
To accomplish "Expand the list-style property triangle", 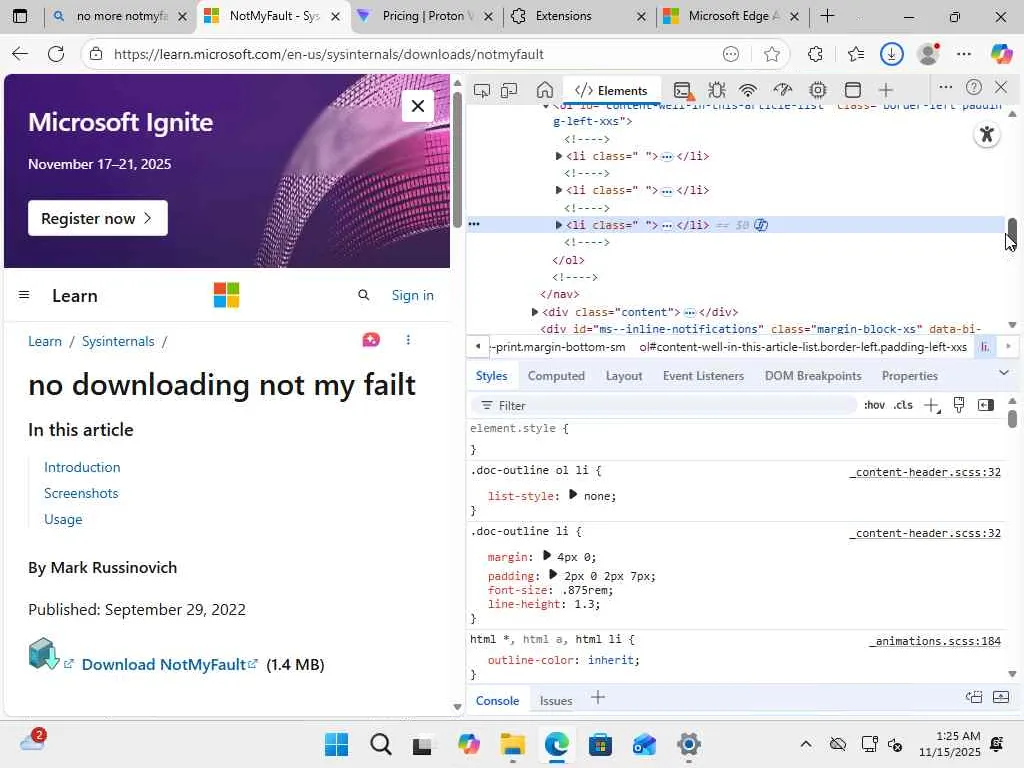I will (573, 494).
